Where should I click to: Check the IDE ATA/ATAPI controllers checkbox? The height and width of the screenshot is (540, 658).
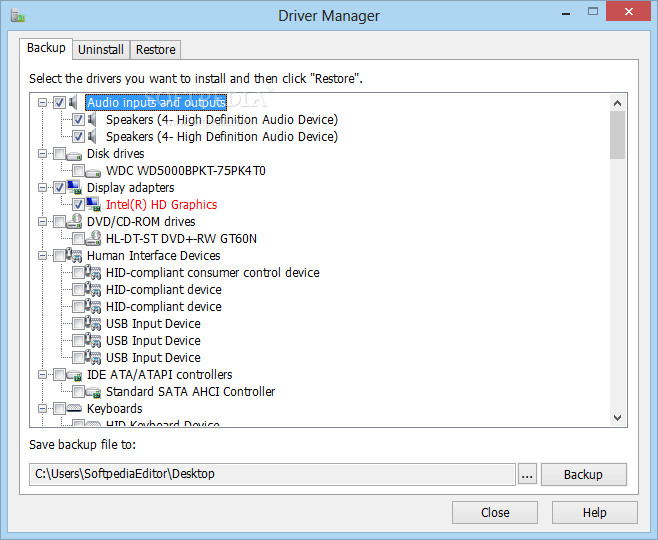59,374
